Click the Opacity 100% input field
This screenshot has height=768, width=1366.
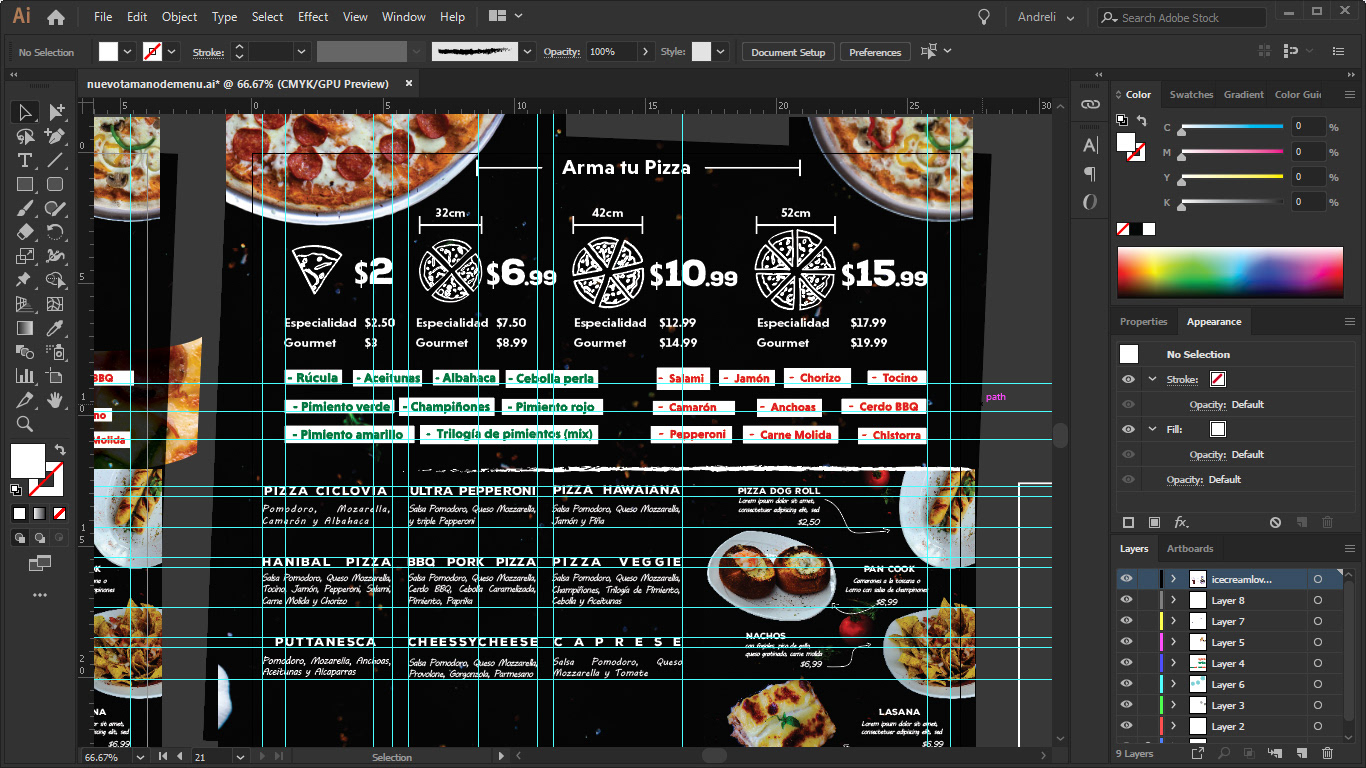point(610,52)
